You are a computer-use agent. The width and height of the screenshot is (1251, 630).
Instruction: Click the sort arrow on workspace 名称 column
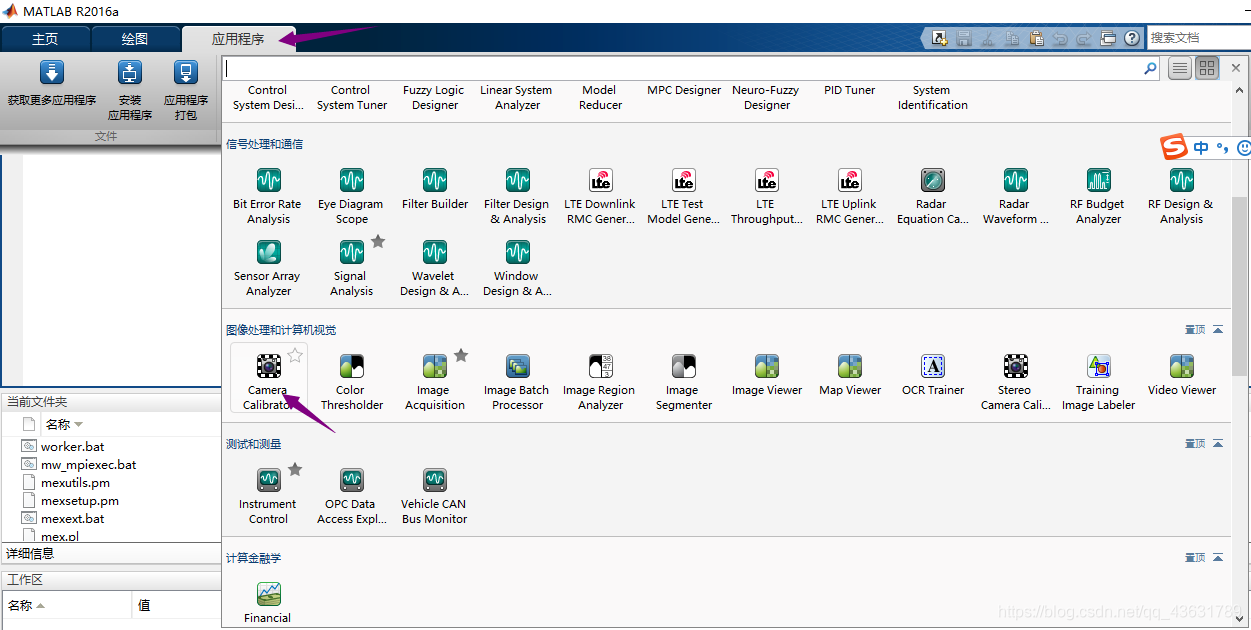pyautogui.click(x=41, y=606)
